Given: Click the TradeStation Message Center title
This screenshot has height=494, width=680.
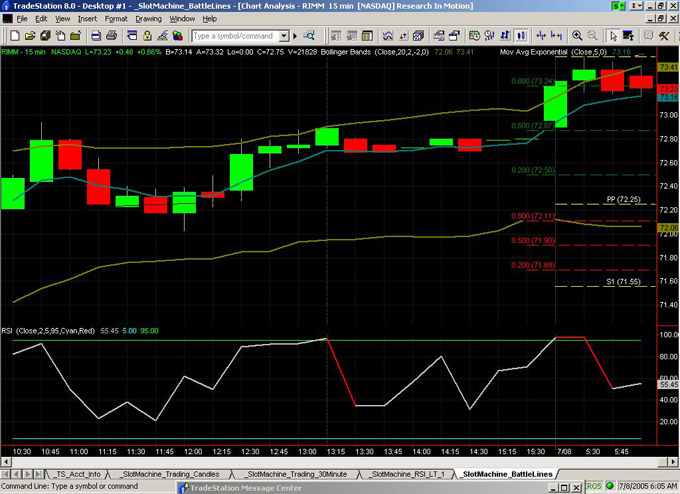Looking at the screenshot, I should coord(245,488).
